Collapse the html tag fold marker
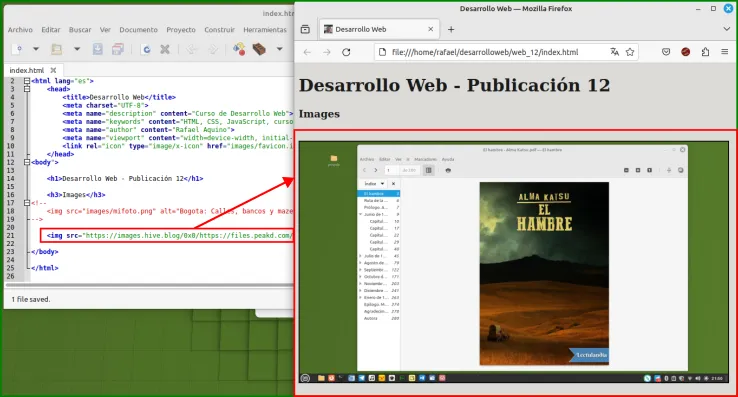Image resolution: width=738 pixels, height=397 pixels. pyautogui.click(x=27, y=81)
